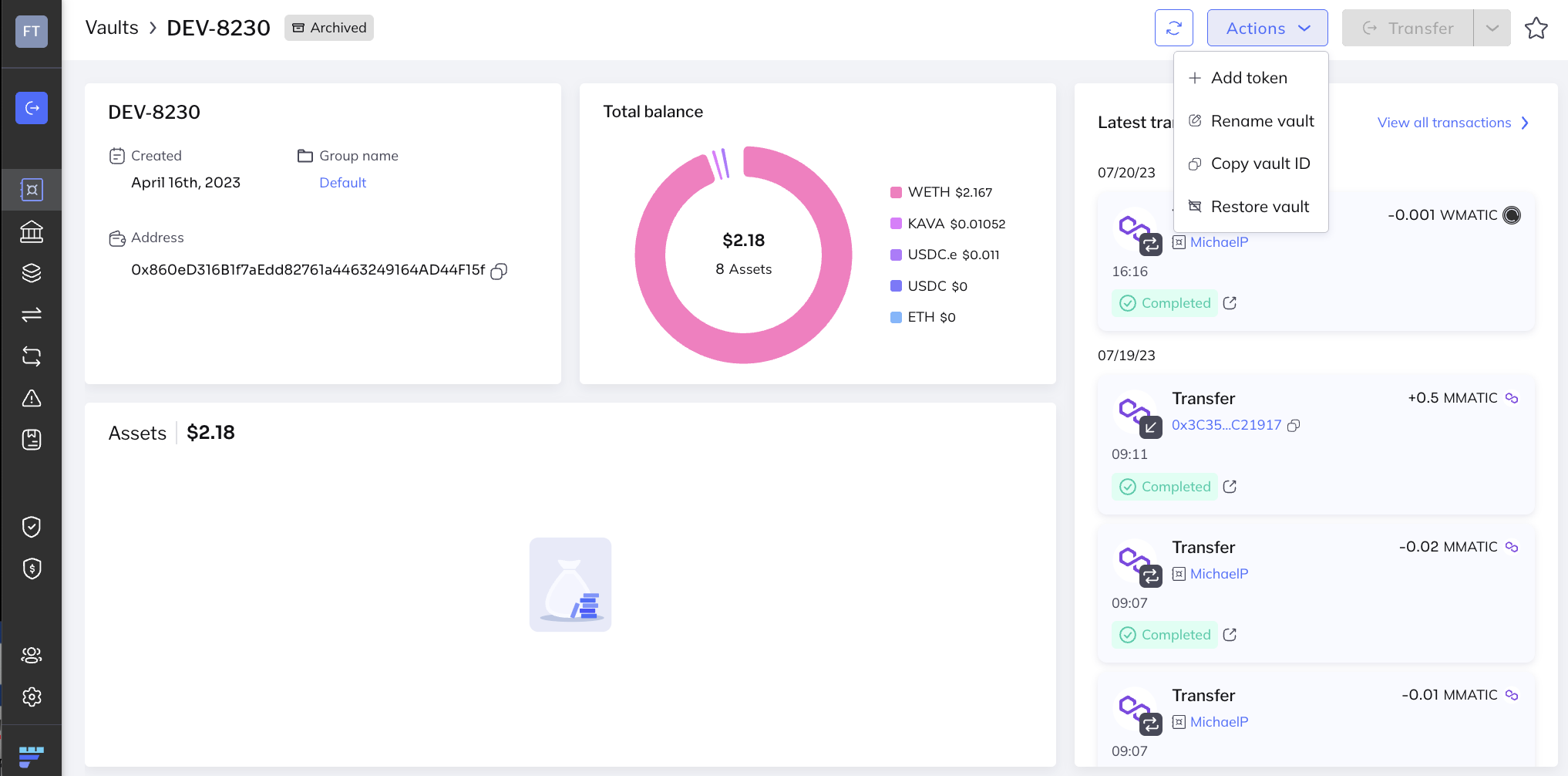This screenshot has height=776, width=1568.
Task: Expand the Transfer split-button arrow
Action: click(1492, 29)
